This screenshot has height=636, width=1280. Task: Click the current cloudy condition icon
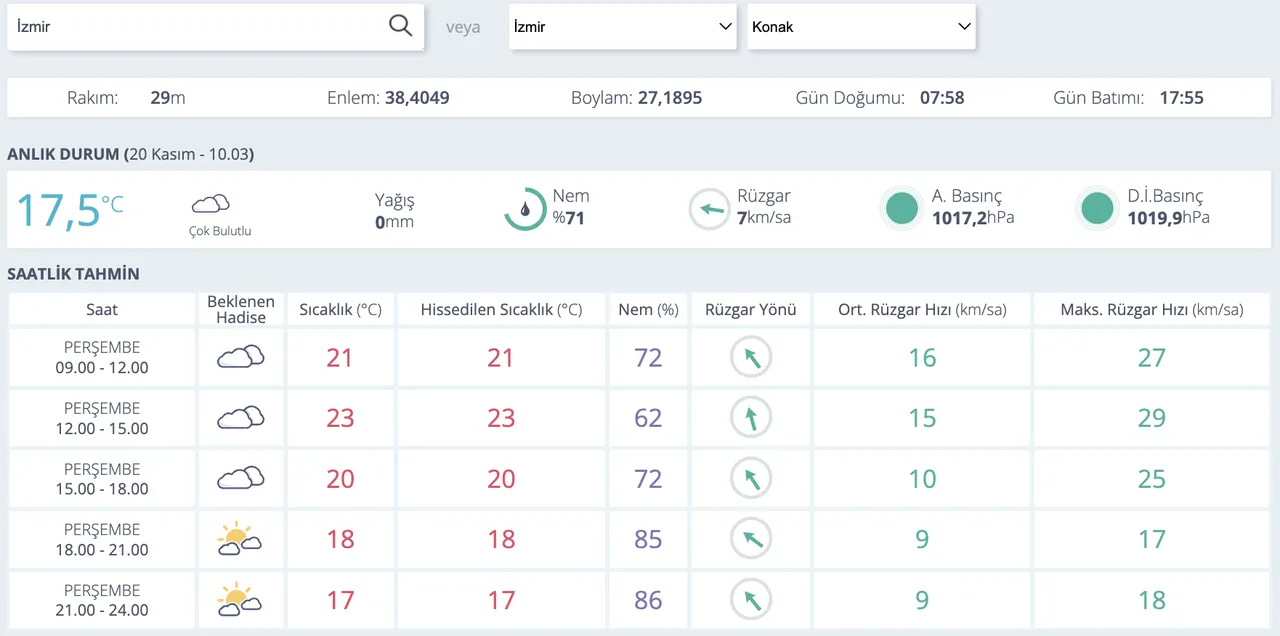tap(211, 205)
